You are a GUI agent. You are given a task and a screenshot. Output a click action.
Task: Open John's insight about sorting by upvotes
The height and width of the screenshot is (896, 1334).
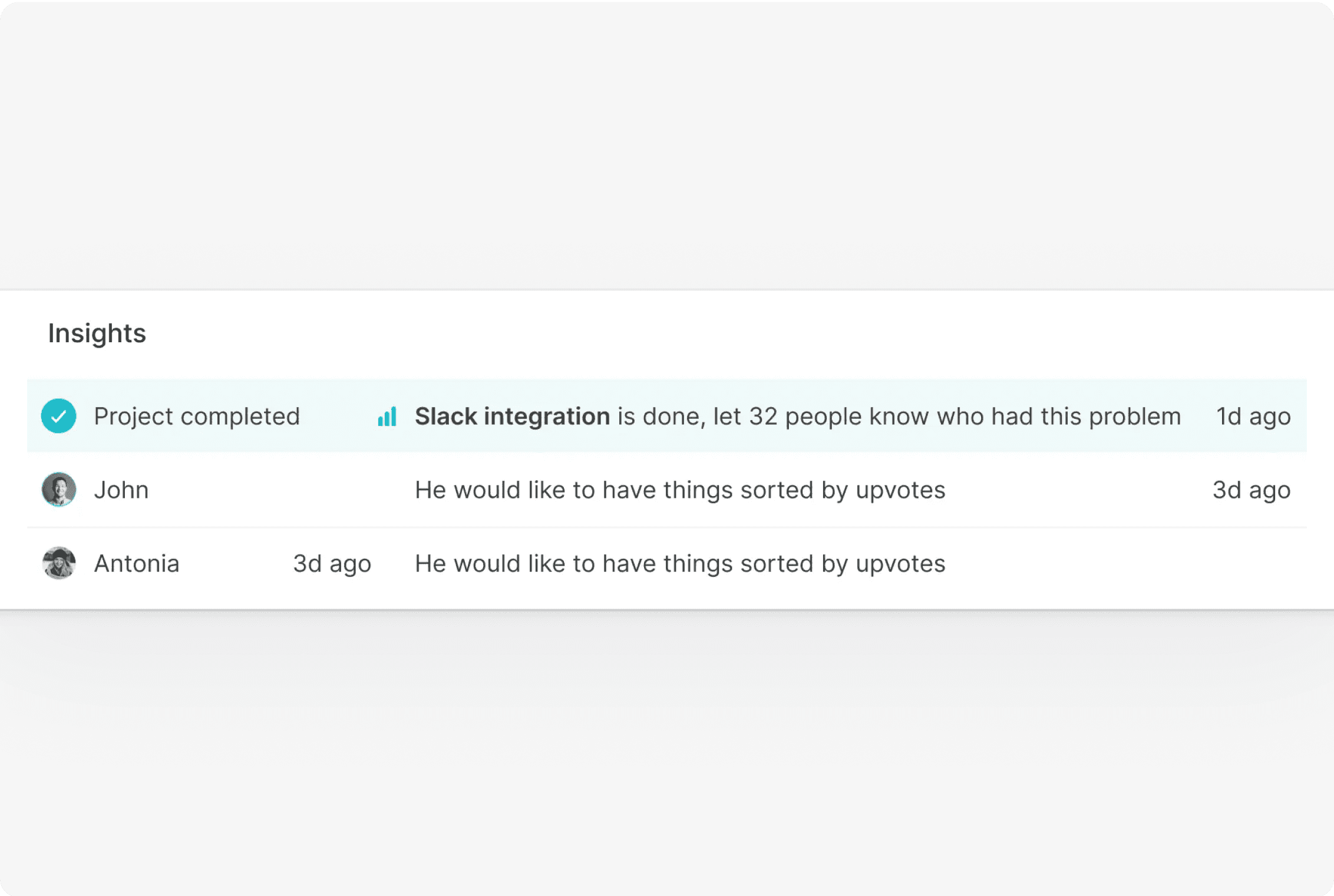coord(679,490)
